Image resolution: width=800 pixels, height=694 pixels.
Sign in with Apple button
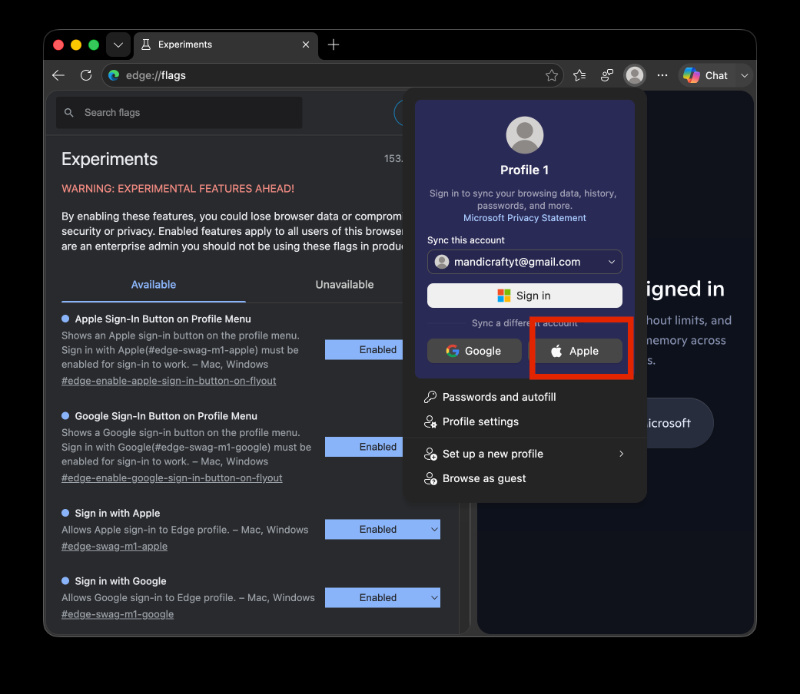(578, 351)
